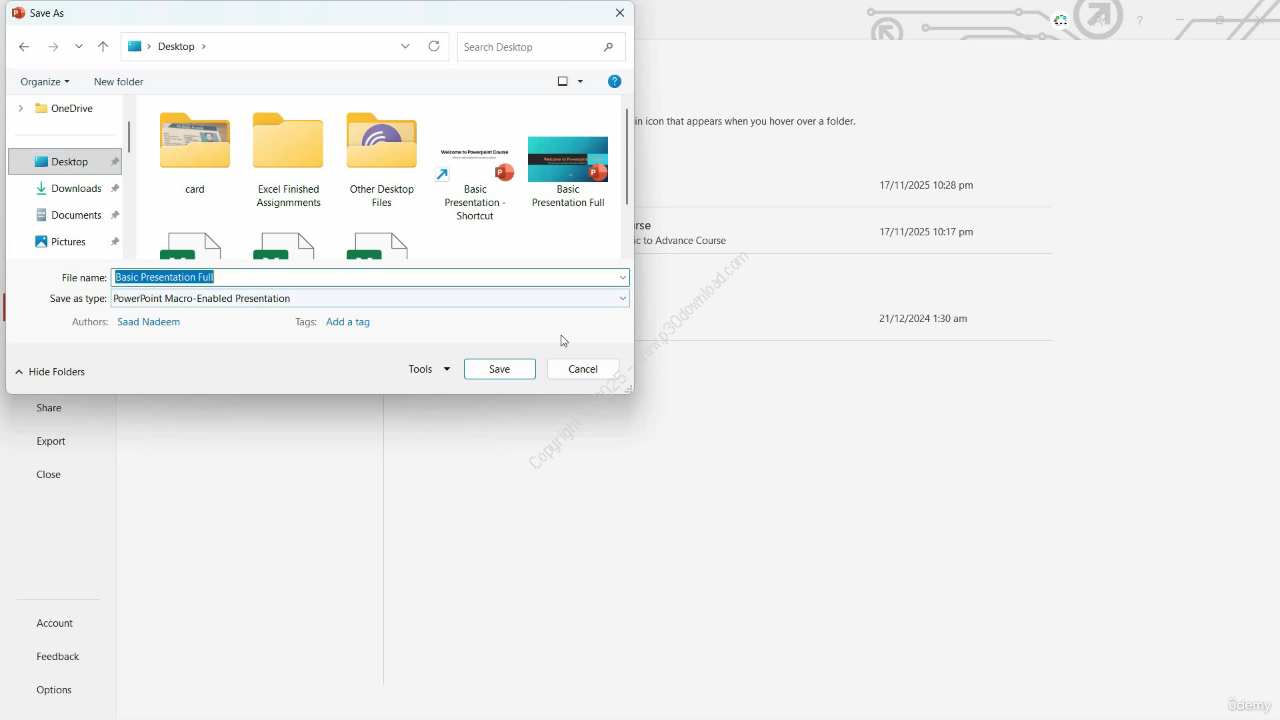Click in the Search Desktop field
Screen dimensions: 1280x720
[x=530, y=47]
